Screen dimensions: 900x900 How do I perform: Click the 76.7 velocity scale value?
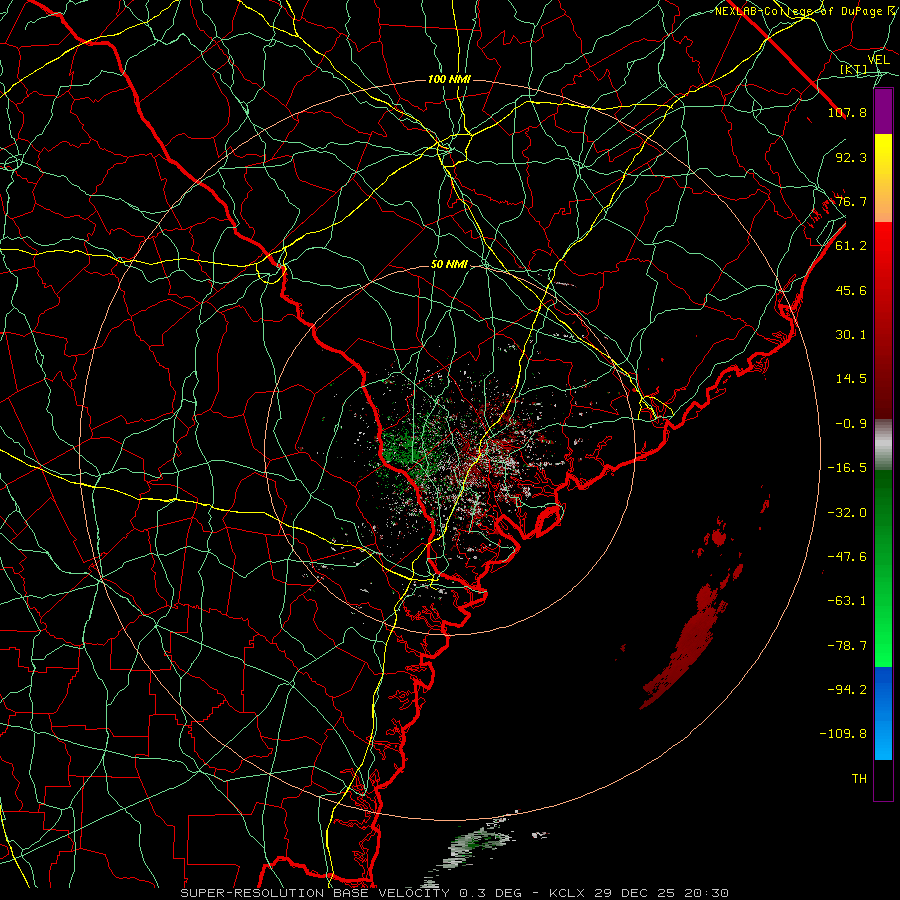[x=851, y=201]
